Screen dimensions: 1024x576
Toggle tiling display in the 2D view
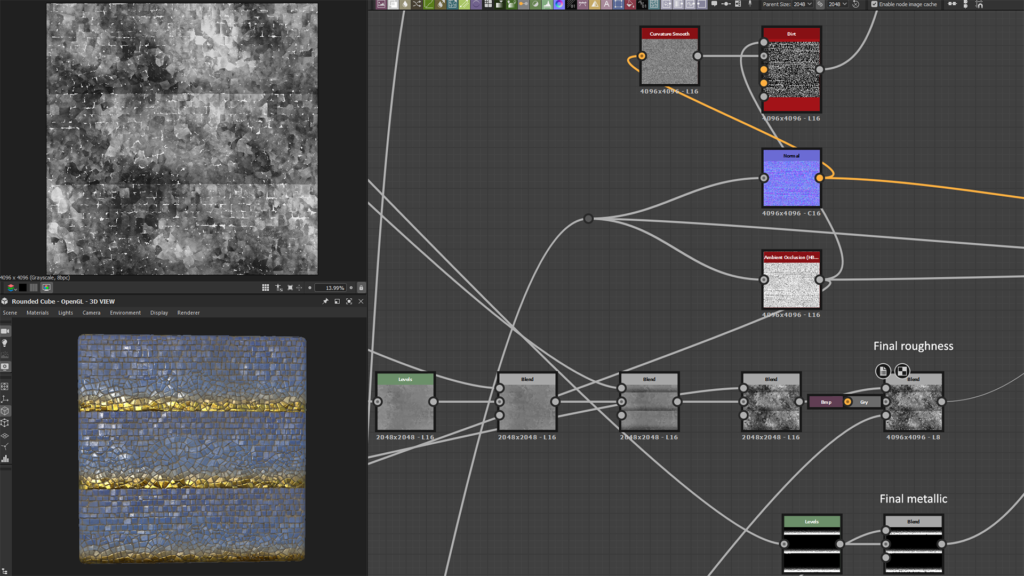279,288
